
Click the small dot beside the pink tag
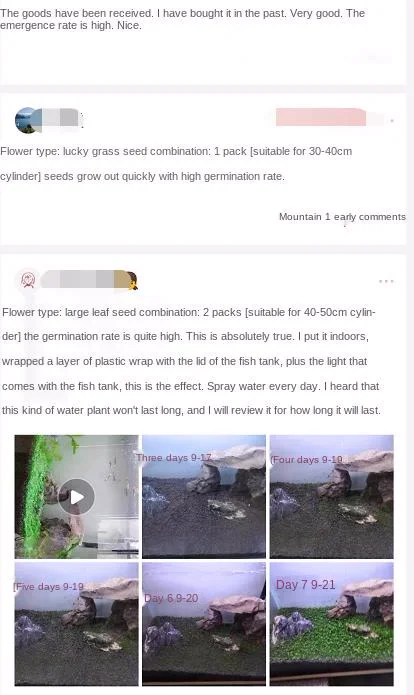click(392, 120)
